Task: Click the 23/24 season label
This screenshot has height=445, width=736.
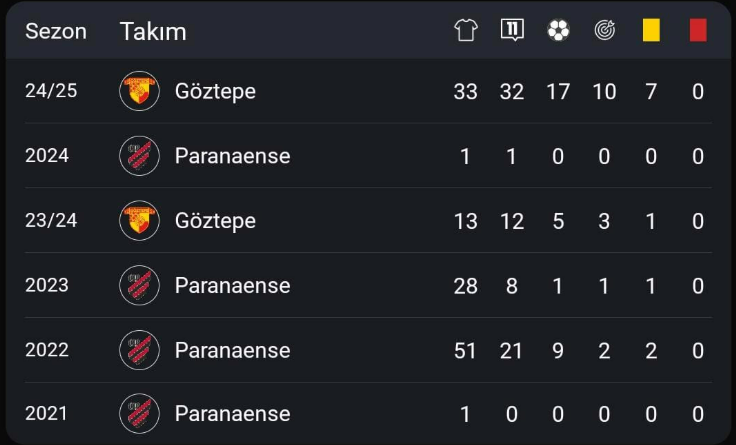Action: 51,221
